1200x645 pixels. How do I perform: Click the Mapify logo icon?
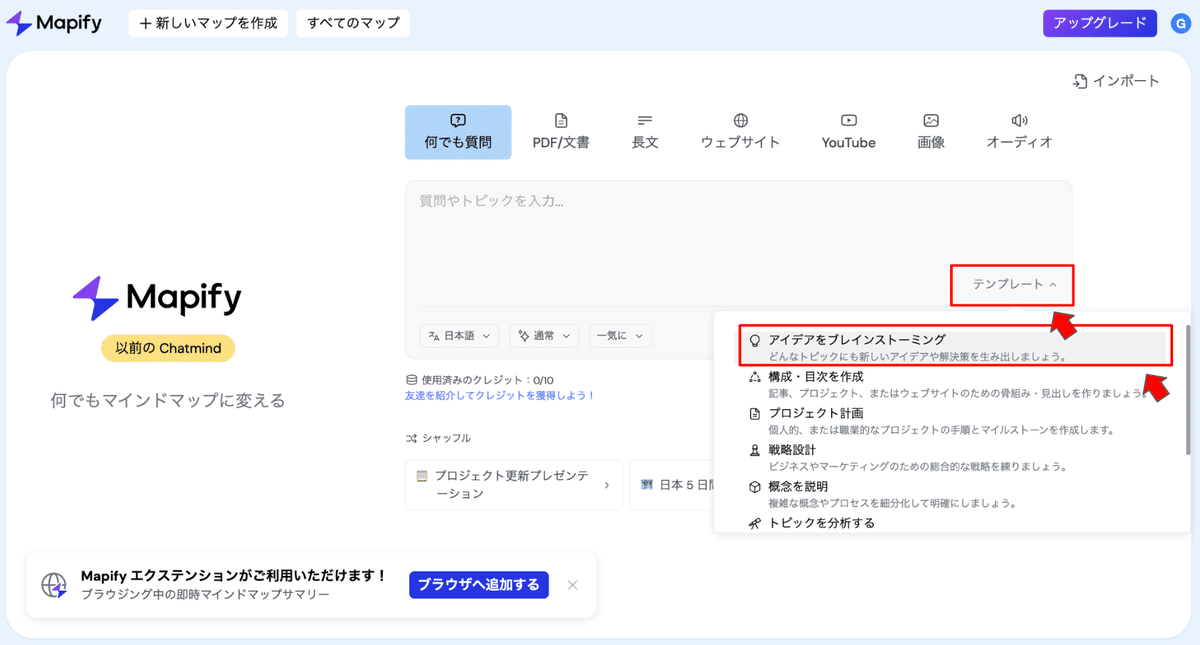pyautogui.click(x=19, y=22)
